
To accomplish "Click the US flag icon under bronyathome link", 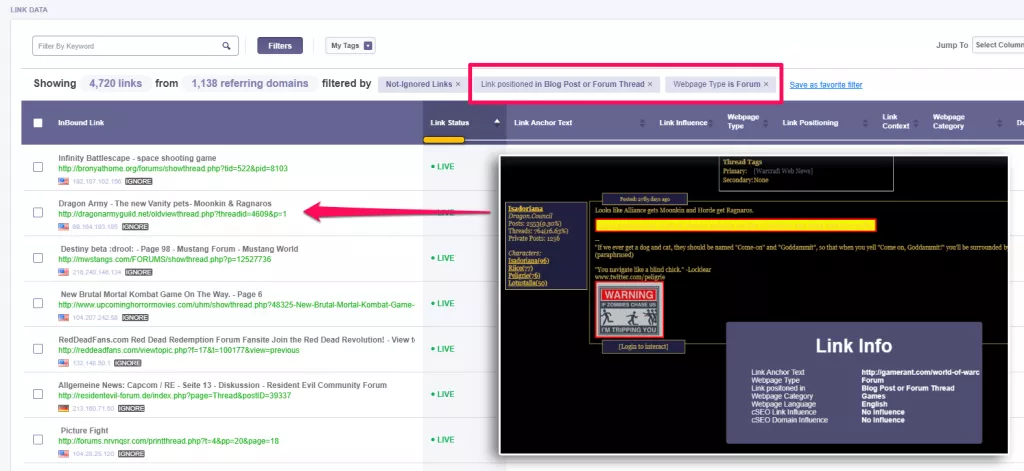I will click(x=63, y=181).
